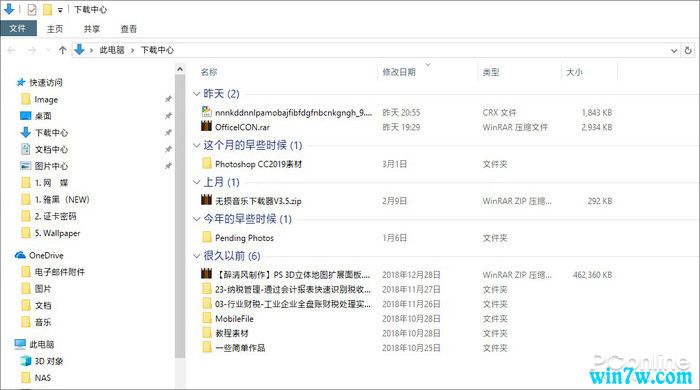Click the 下载中心 download arrow icon in sidebar

coord(25,132)
